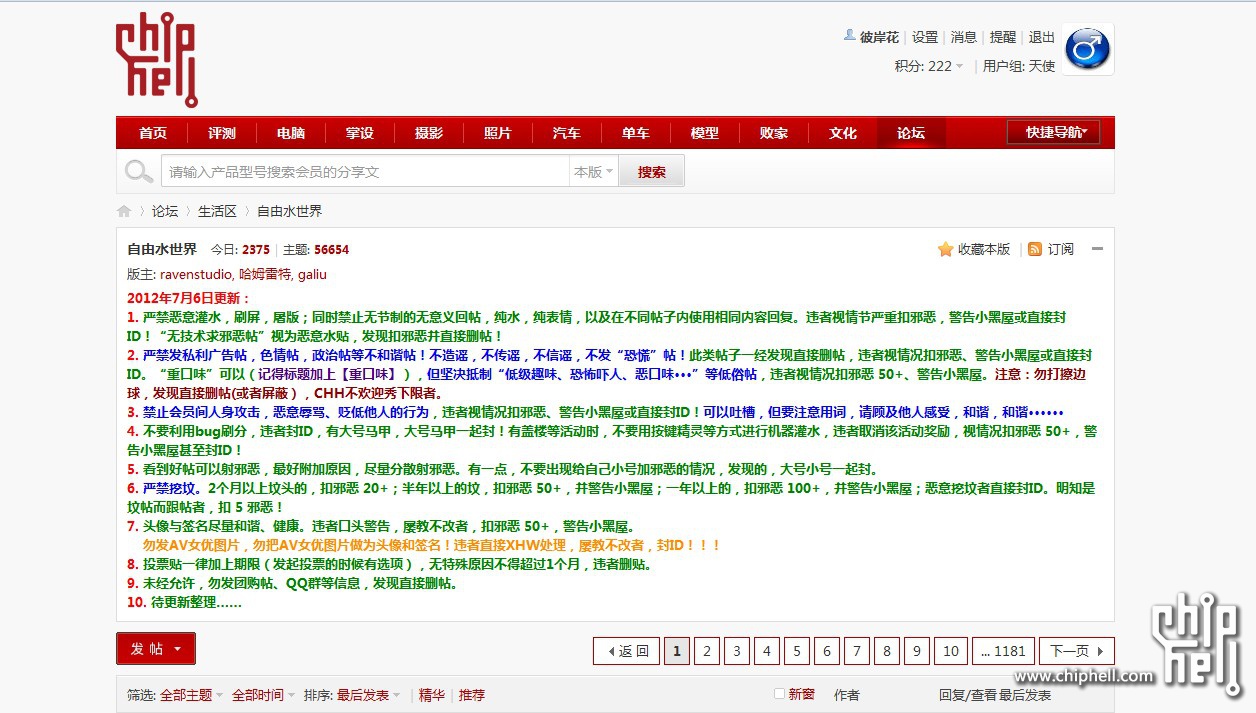
Task: Go to 首页 in the nav bar
Action: 152,133
